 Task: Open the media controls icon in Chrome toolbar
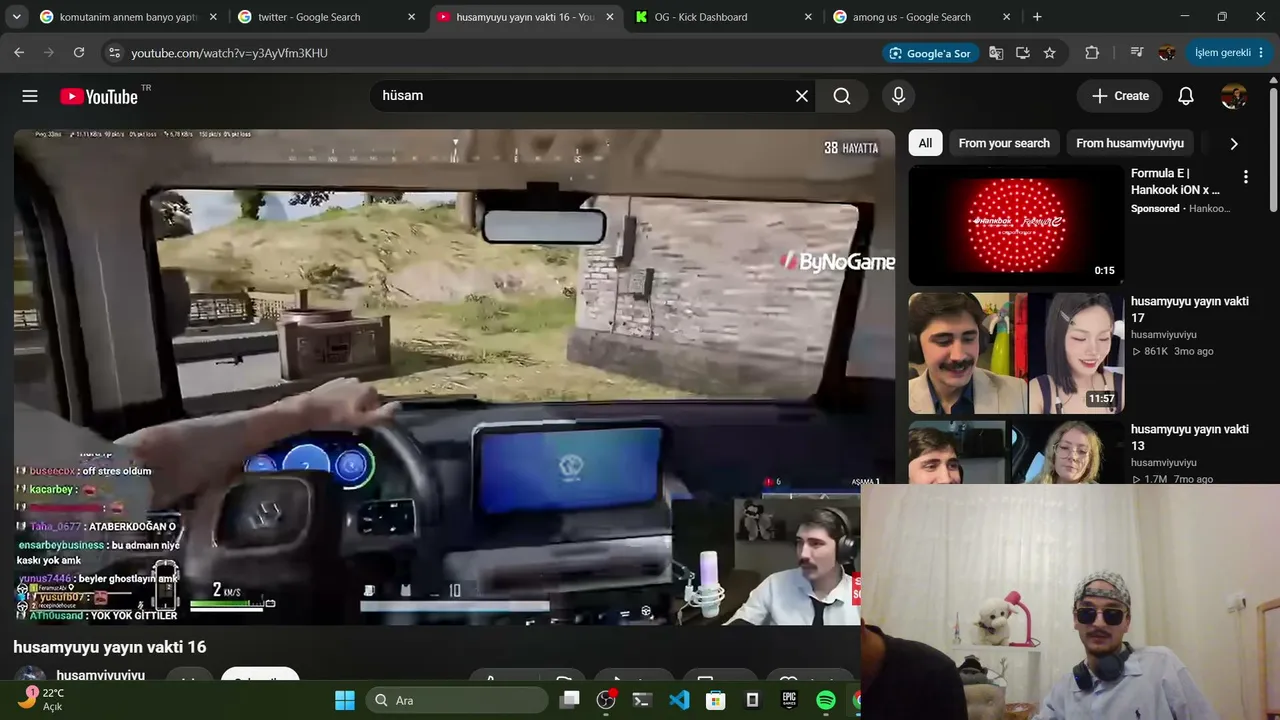1137,53
